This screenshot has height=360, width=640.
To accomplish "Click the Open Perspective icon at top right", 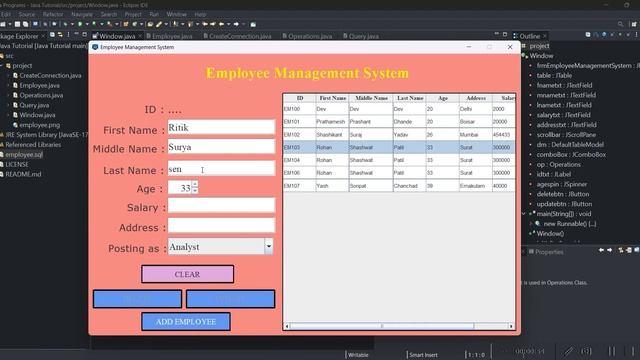I will (x=634, y=24).
